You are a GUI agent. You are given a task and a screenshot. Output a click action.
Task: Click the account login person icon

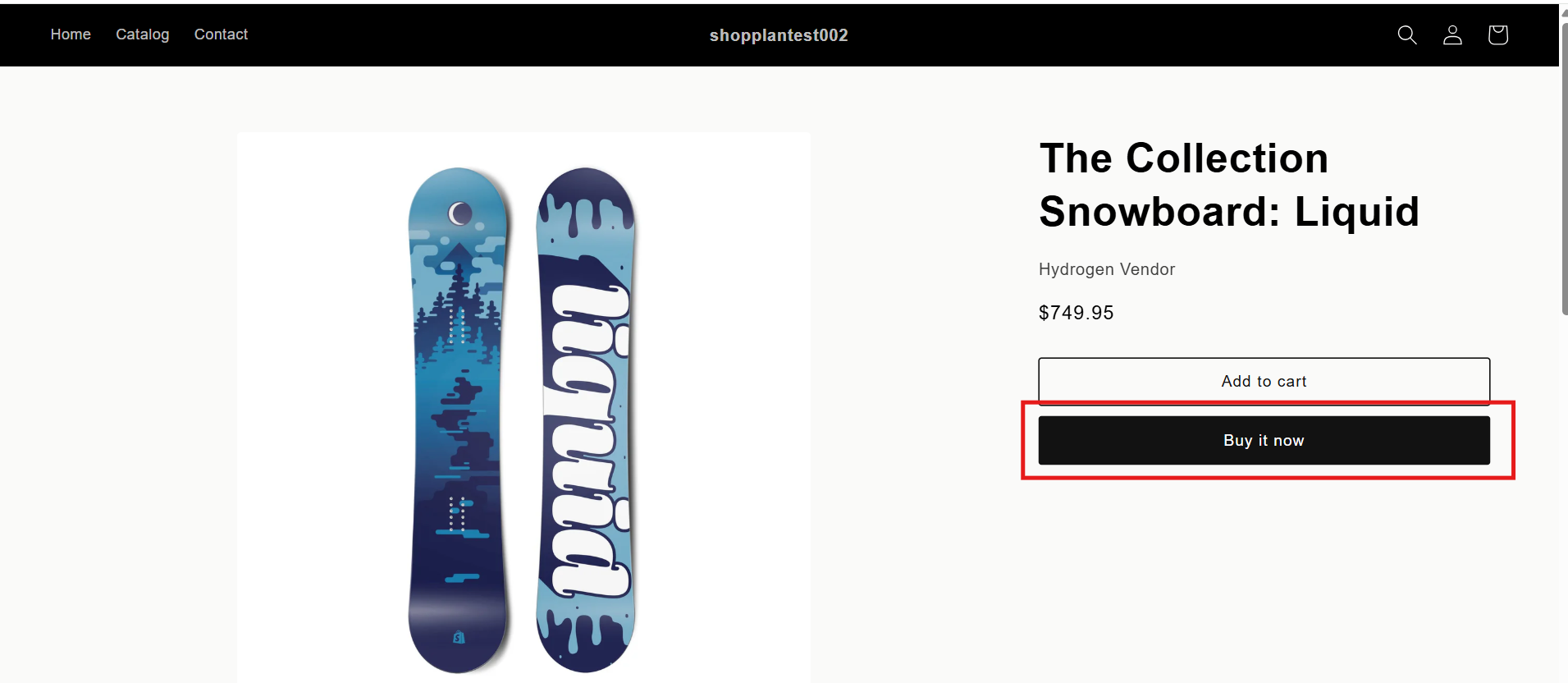pyautogui.click(x=1452, y=34)
